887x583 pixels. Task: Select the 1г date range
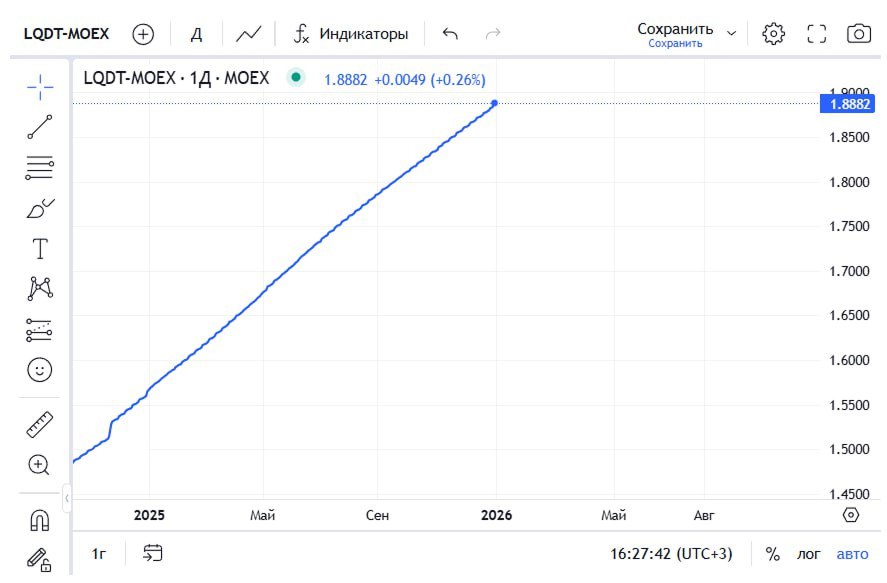(x=99, y=553)
